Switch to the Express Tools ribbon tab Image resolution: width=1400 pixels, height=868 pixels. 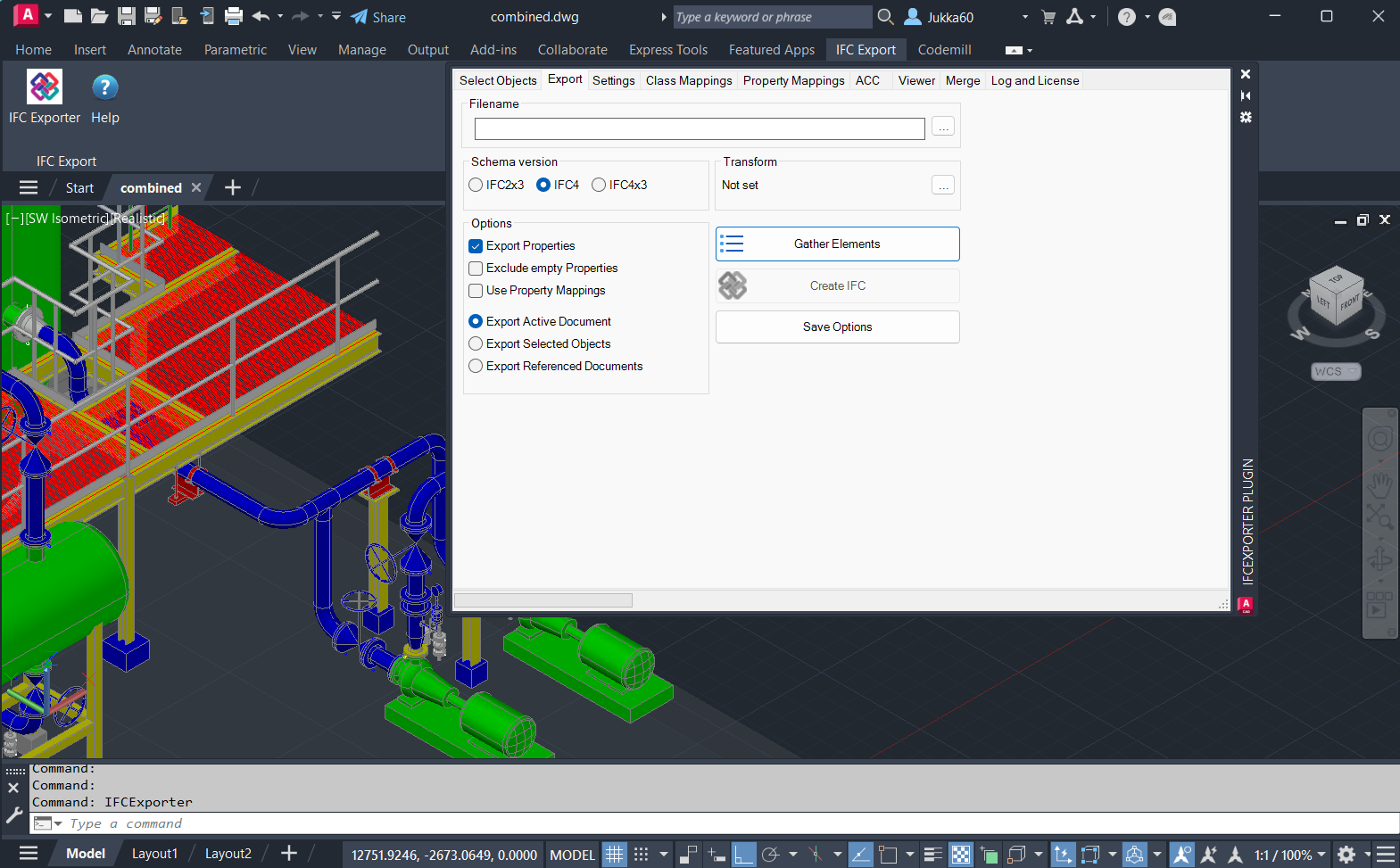[x=668, y=50]
